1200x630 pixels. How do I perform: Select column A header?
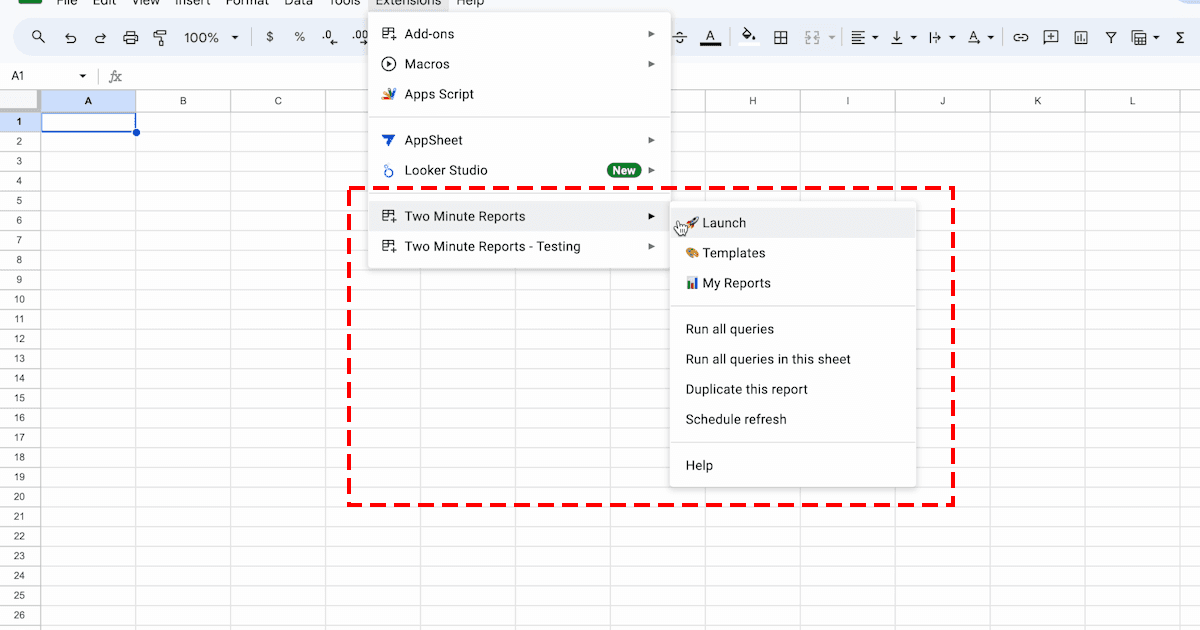(x=88, y=101)
